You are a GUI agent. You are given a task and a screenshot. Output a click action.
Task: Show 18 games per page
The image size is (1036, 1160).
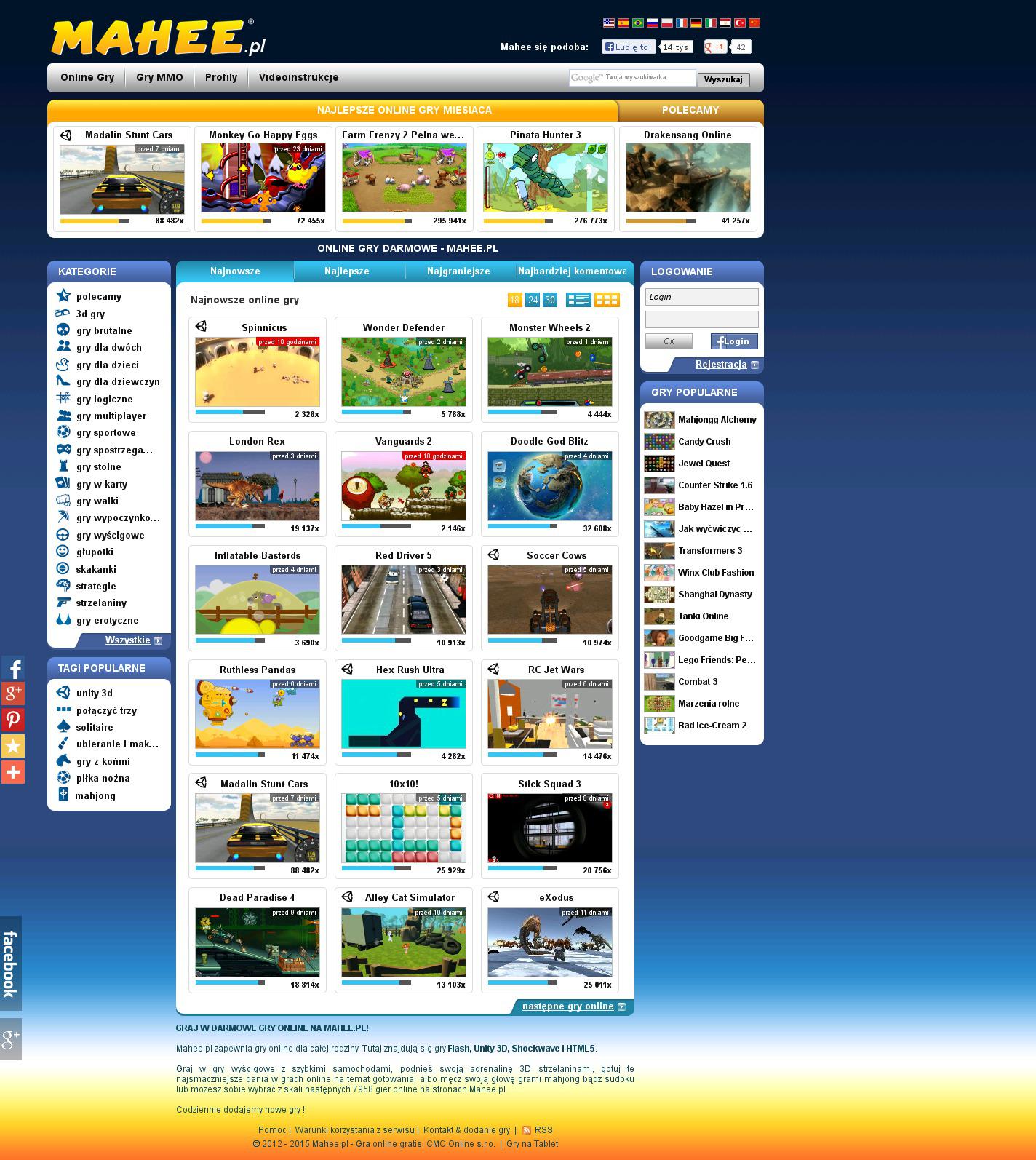coord(514,300)
